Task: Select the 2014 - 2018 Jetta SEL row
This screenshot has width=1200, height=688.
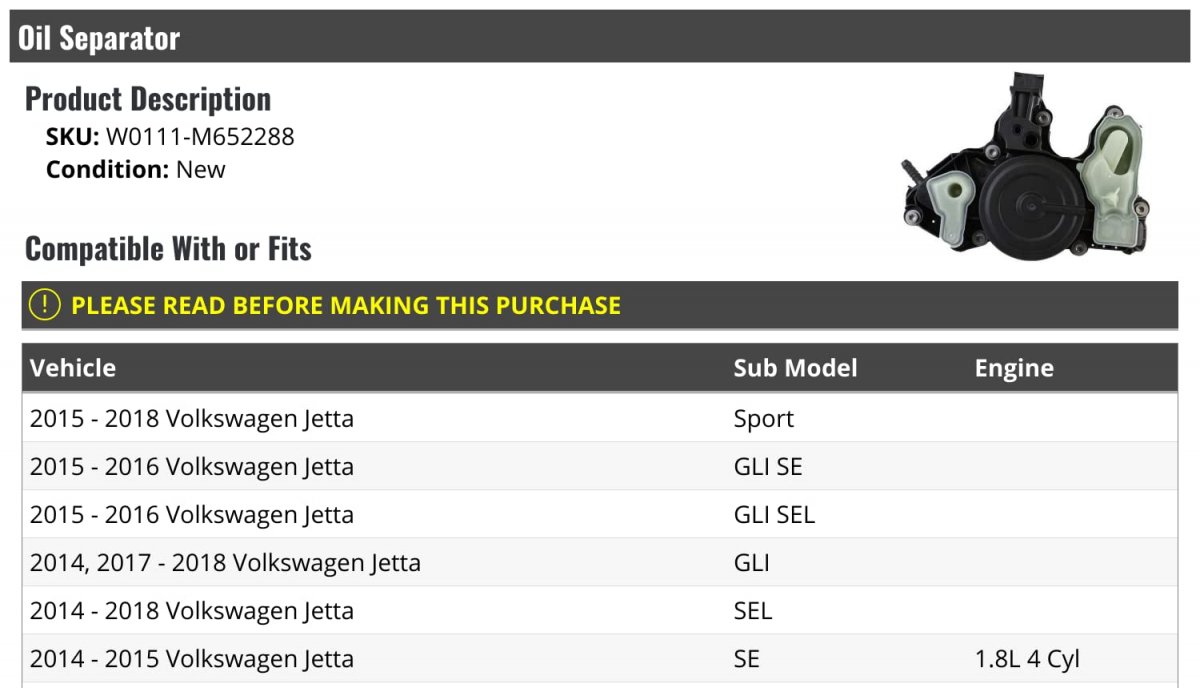Action: (600, 610)
